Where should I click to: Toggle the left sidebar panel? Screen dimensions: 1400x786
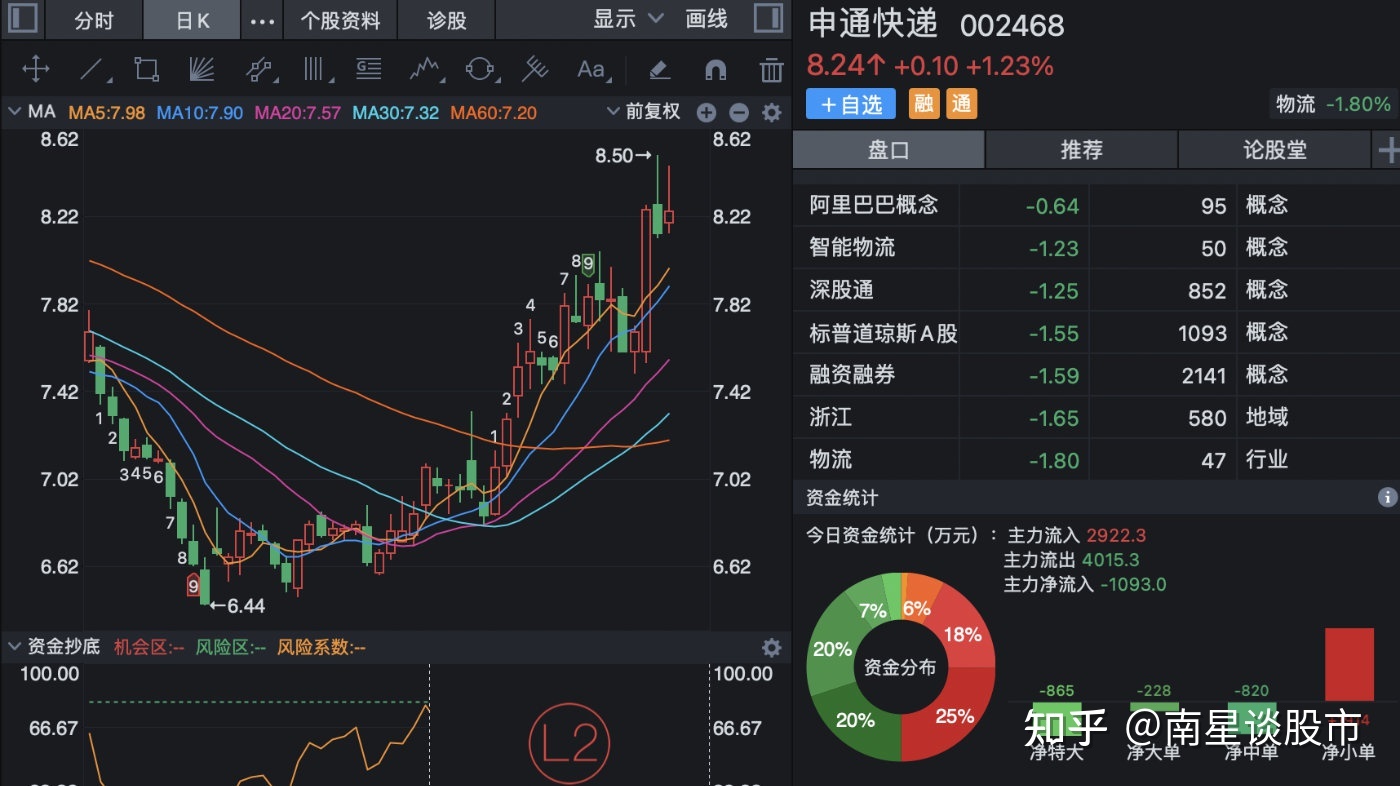click(x=22, y=19)
